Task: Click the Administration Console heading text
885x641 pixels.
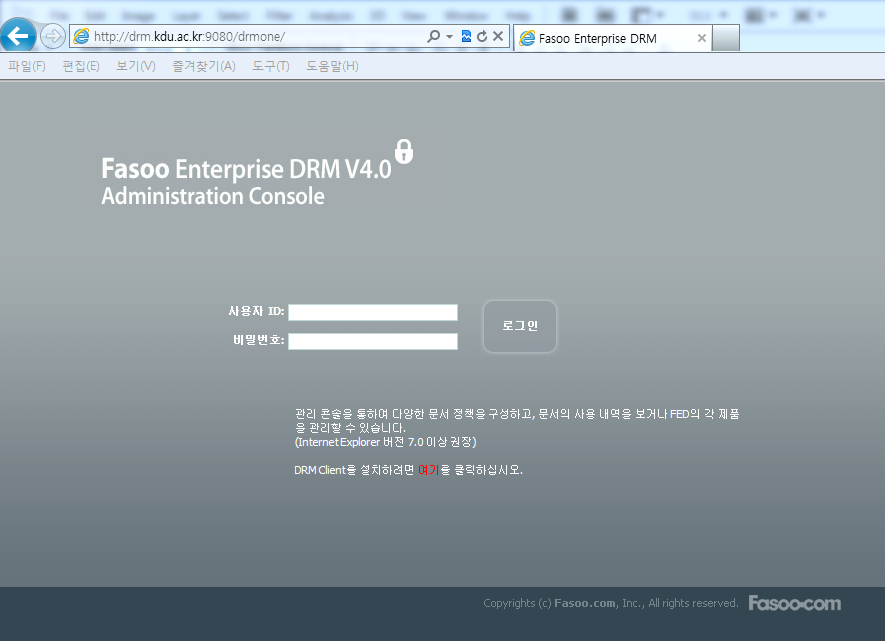Action: pos(213,196)
